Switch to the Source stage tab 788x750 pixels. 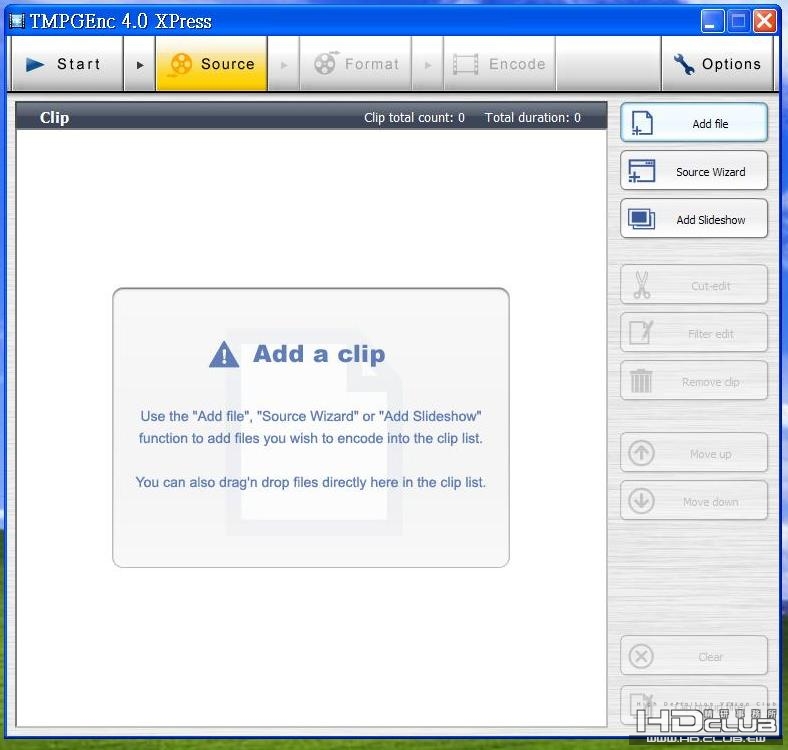pyautogui.click(x=212, y=64)
